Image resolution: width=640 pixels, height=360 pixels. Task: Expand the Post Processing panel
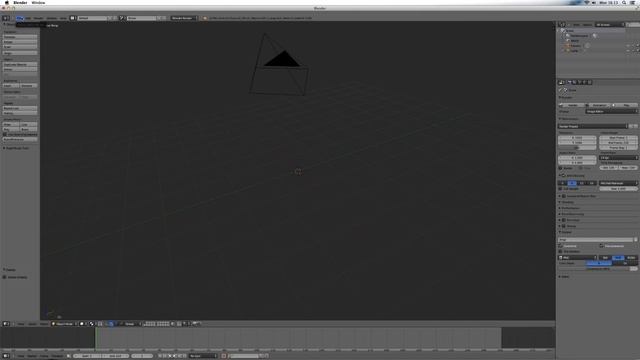[x=572, y=214]
